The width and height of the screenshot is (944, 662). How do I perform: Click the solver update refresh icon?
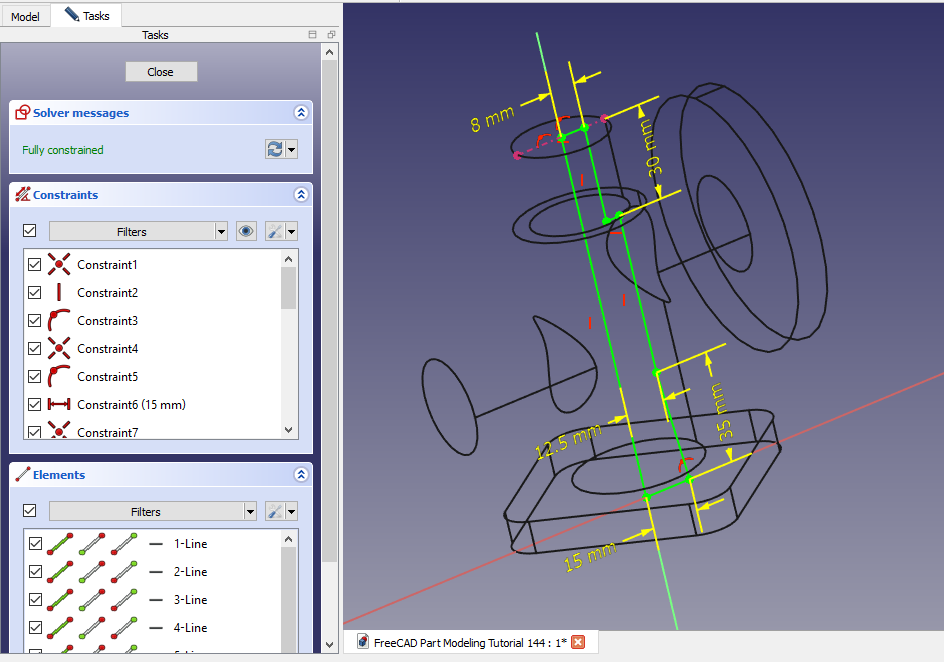pos(274,149)
